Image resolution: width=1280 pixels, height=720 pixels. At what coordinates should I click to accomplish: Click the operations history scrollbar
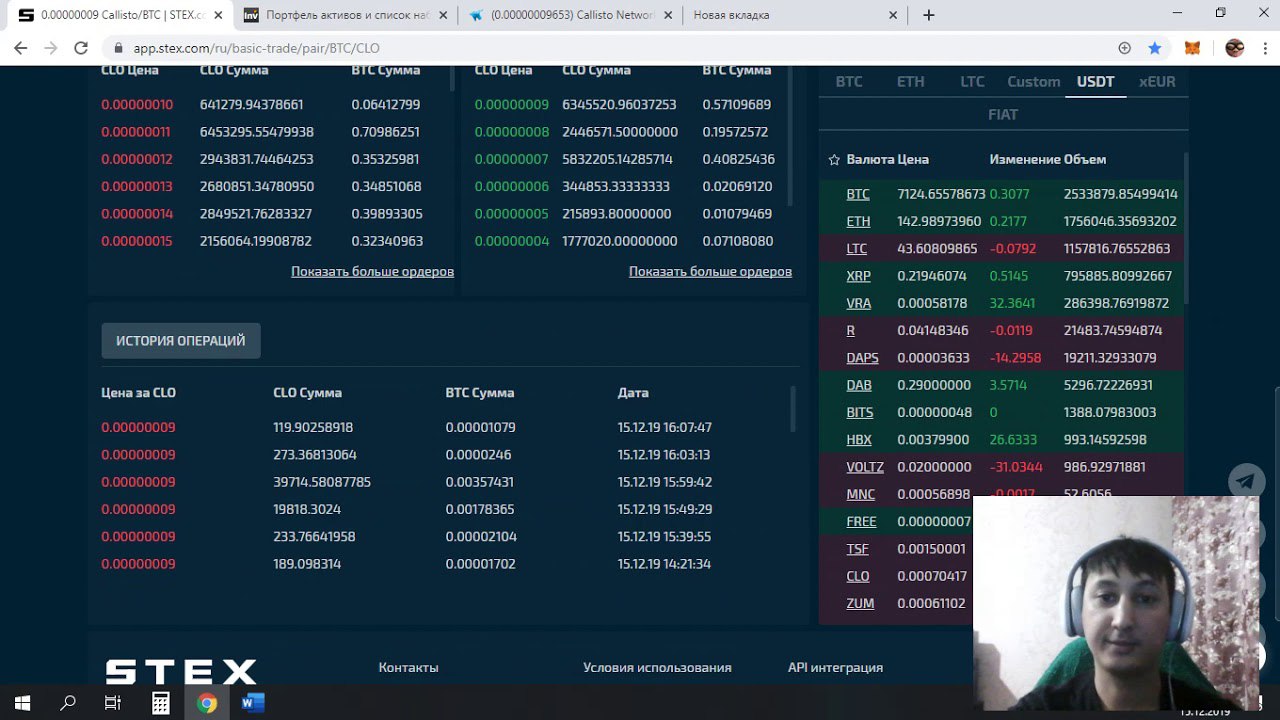pos(793,408)
